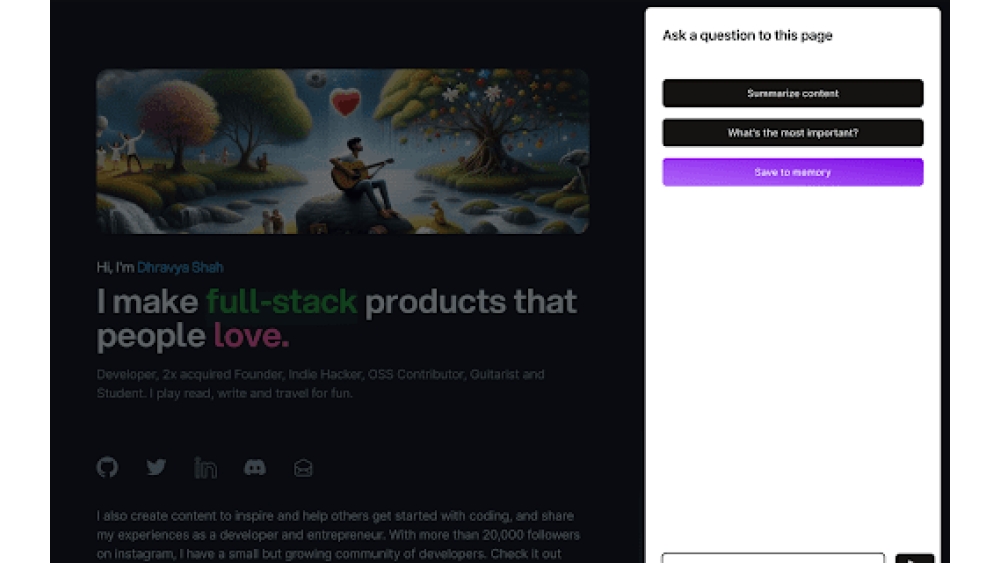
Task: Click the Discord icon
Action: pos(255,467)
